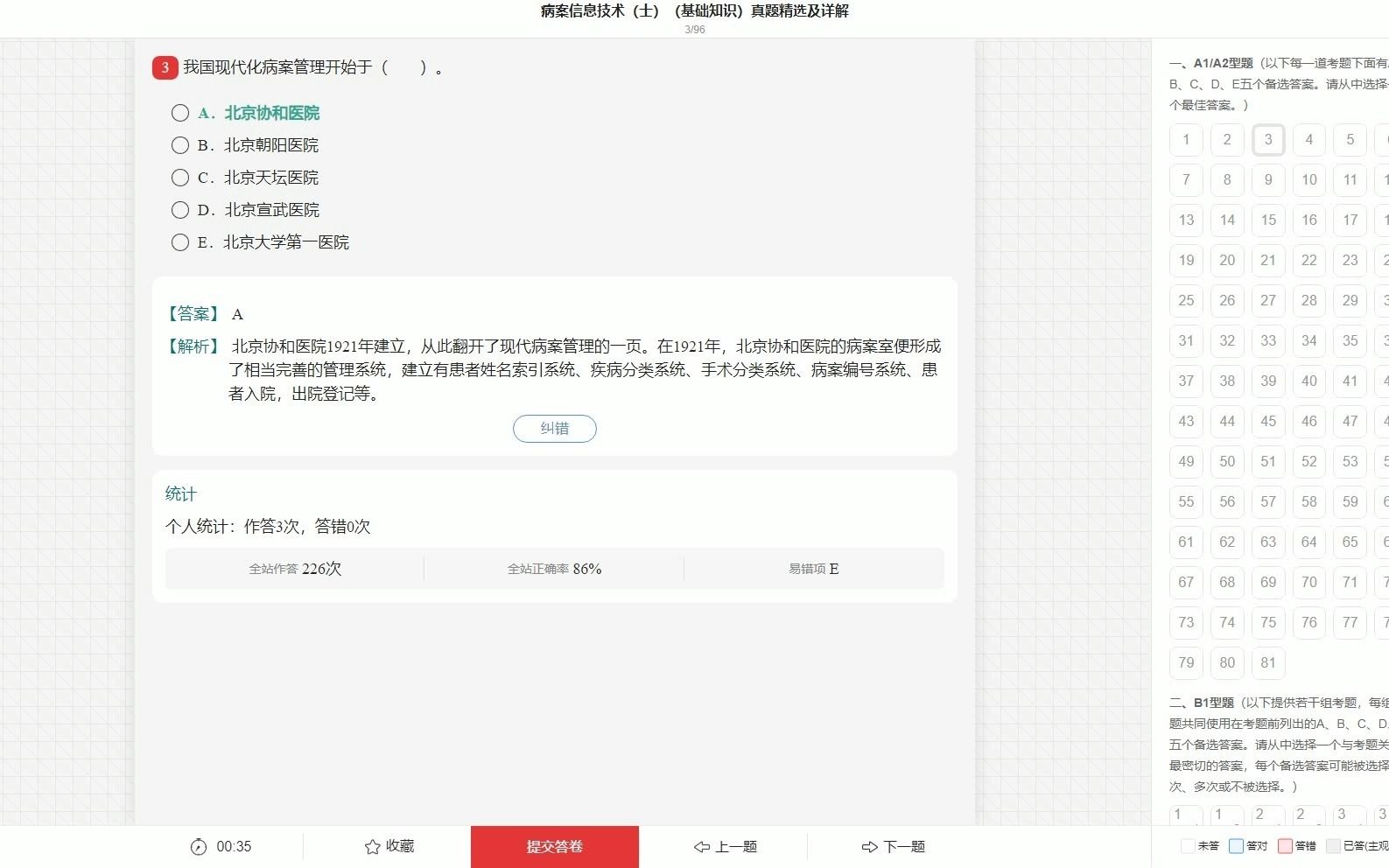Jump to question 4 in answer sheet
The width and height of the screenshot is (1389, 868).
(1309, 140)
